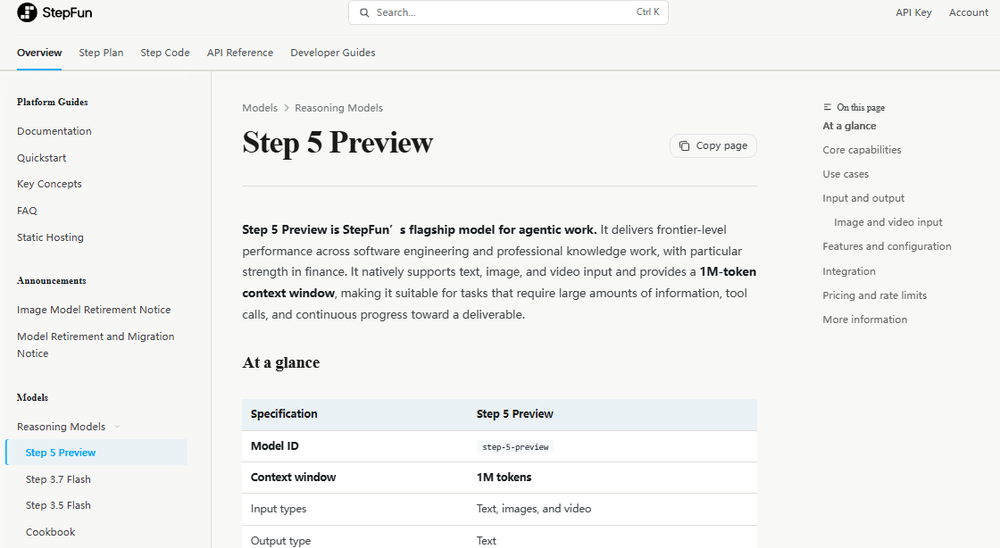Click the Platform Guides sidebar heading

[x=52, y=102]
